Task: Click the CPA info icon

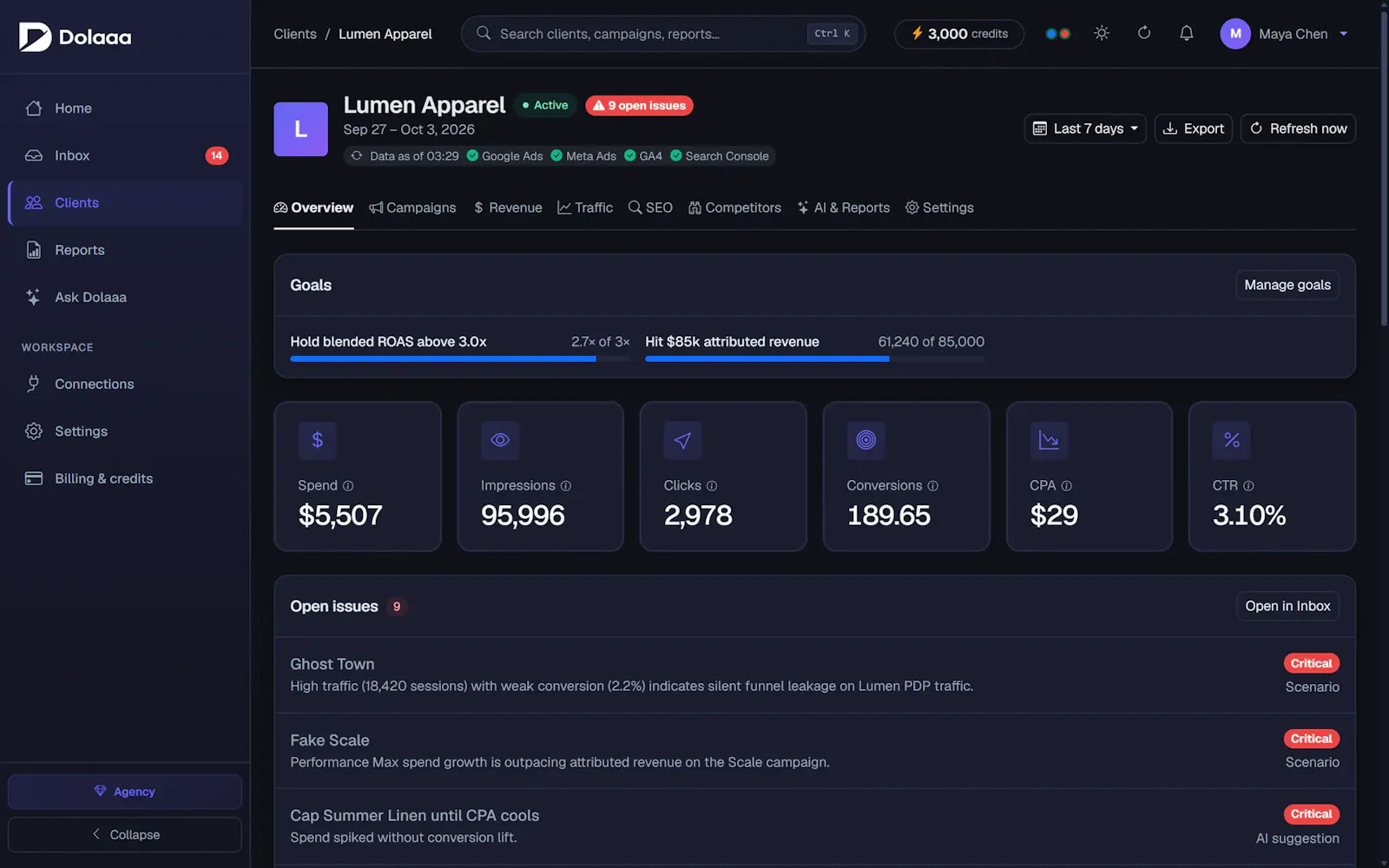Action: click(x=1067, y=486)
